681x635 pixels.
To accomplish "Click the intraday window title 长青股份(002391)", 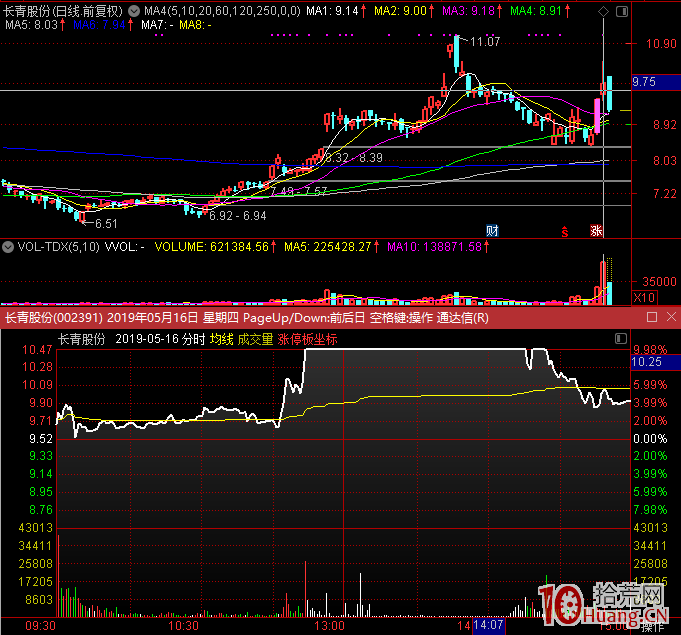I will pos(53,318).
